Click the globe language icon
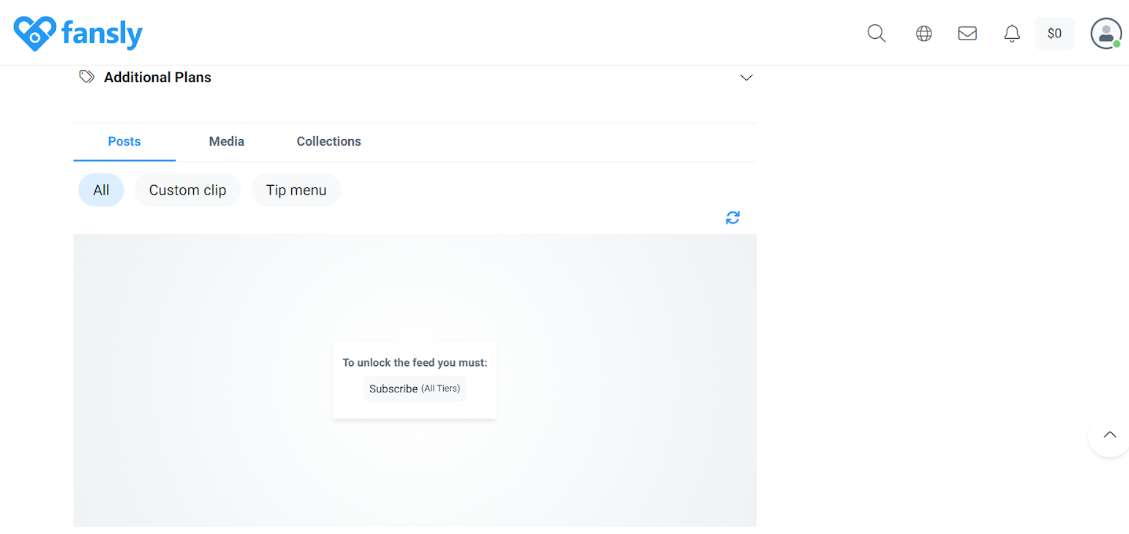 [924, 33]
